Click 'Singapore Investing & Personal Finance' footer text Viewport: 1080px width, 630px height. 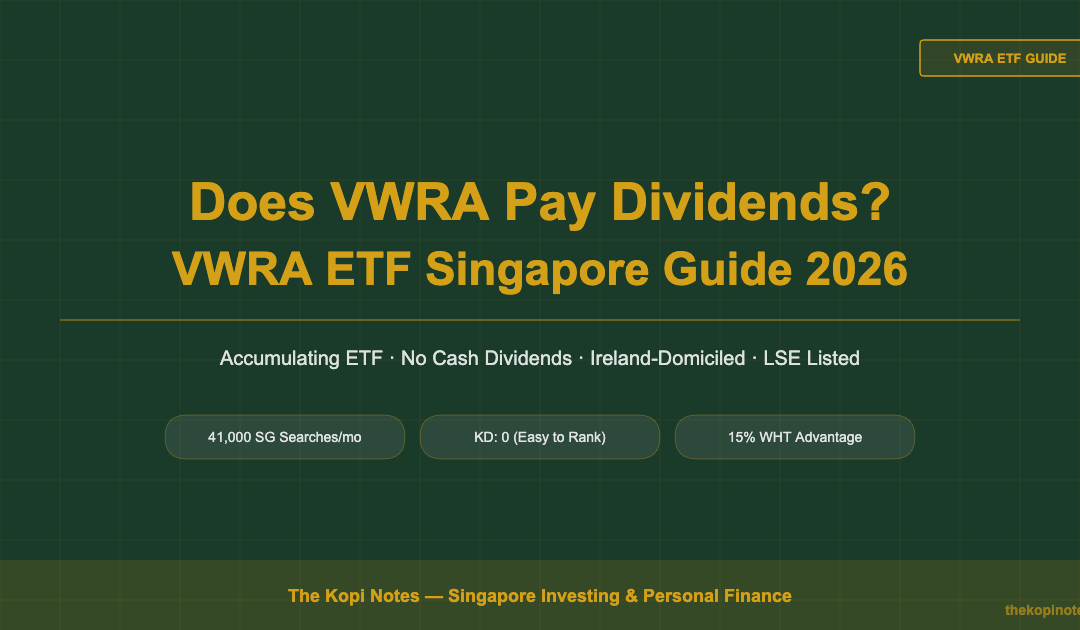[x=620, y=596]
